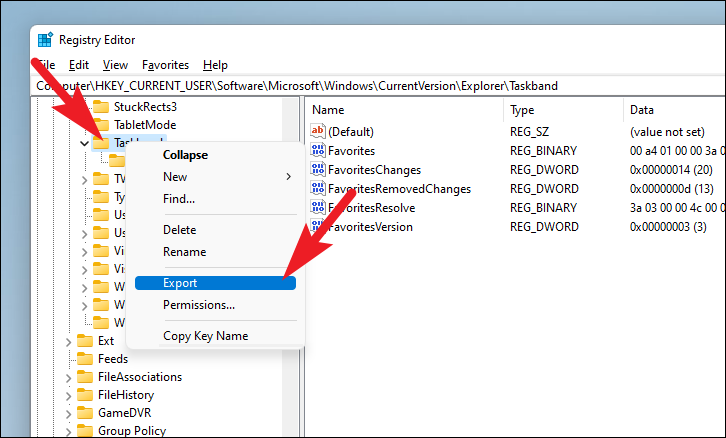Expand the GameDVR key
Screen dimensions: 726x438
[69, 413]
